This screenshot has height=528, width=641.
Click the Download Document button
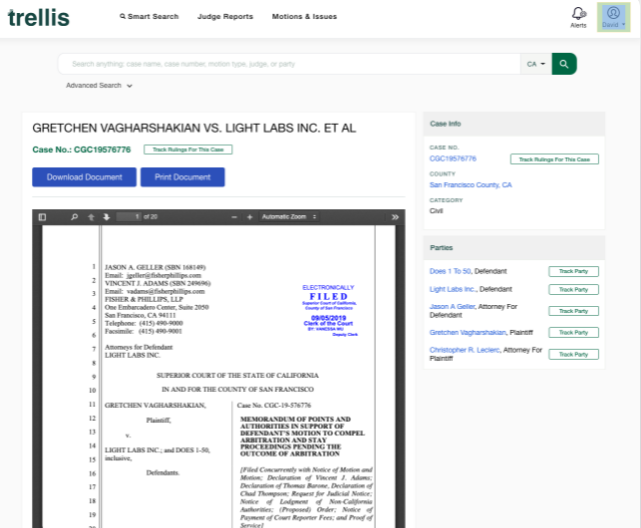(x=84, y=177)
